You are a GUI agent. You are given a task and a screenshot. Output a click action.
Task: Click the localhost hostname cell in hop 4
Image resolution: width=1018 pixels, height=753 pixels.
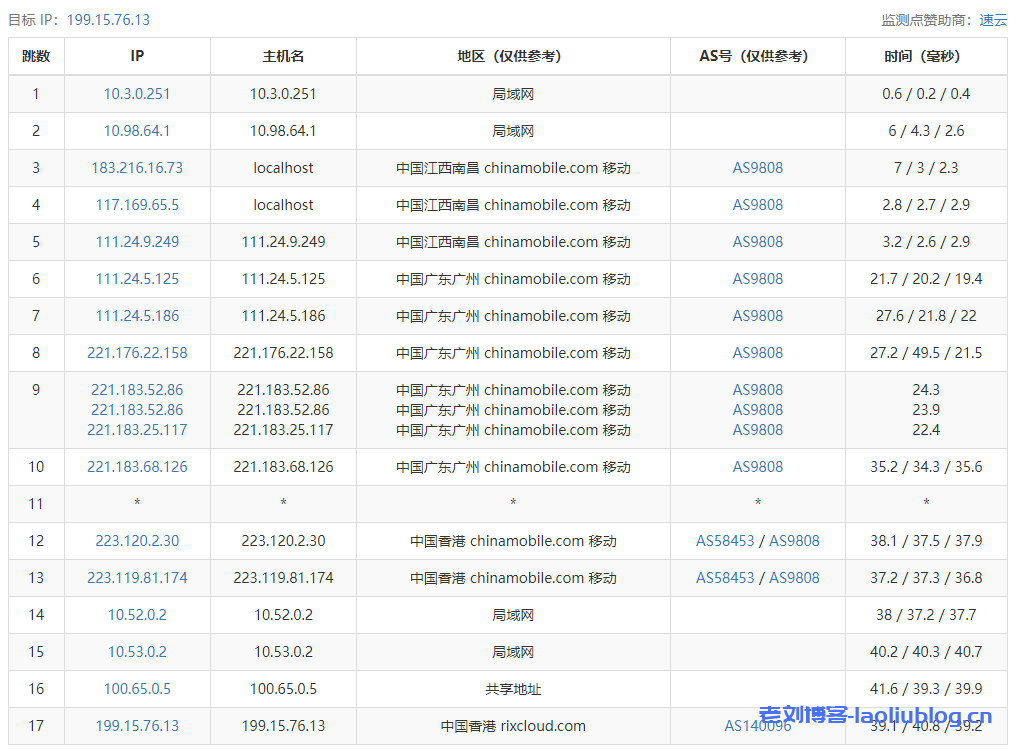tap(283, 205)
